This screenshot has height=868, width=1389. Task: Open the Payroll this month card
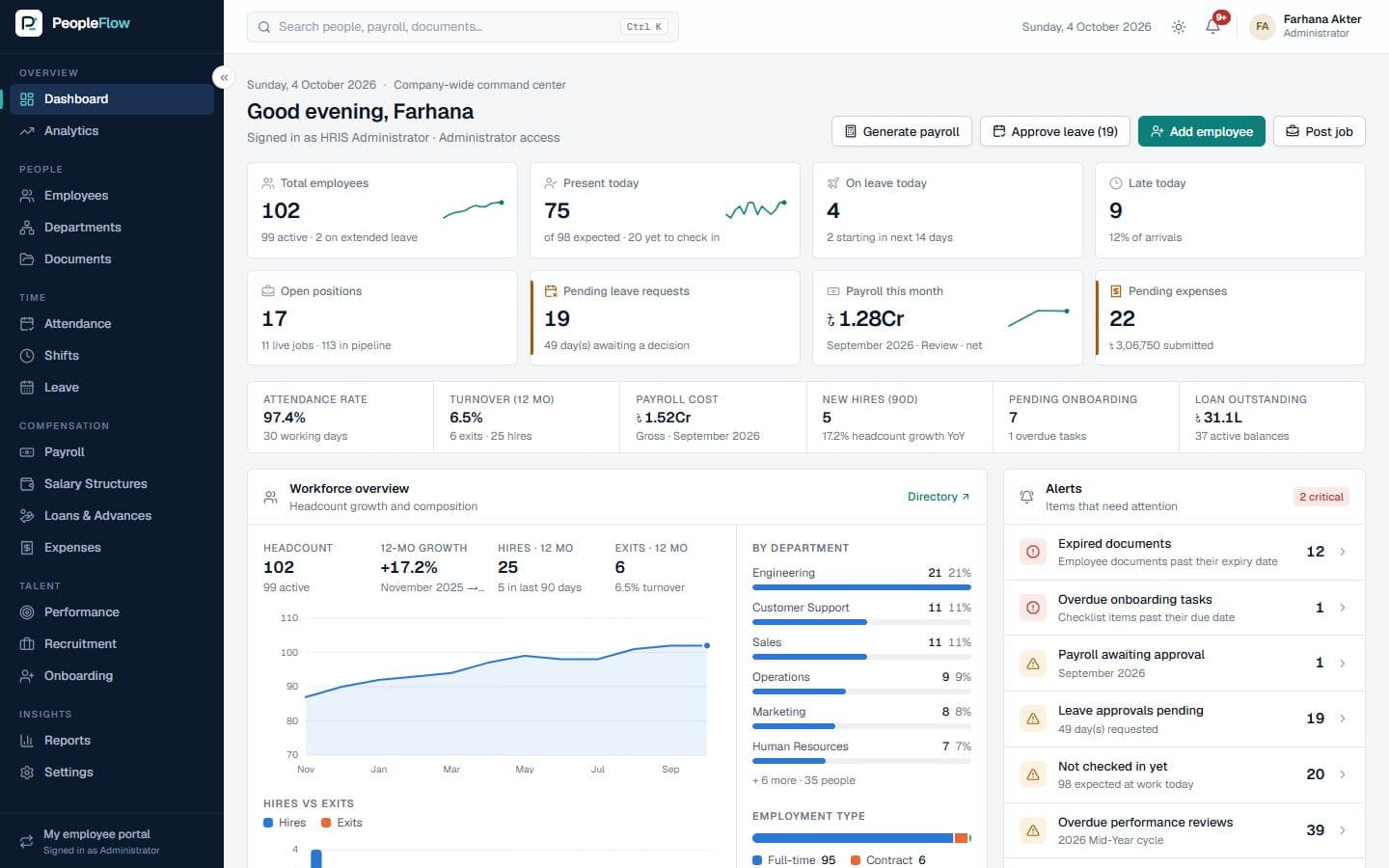click(x=947, y=317)
